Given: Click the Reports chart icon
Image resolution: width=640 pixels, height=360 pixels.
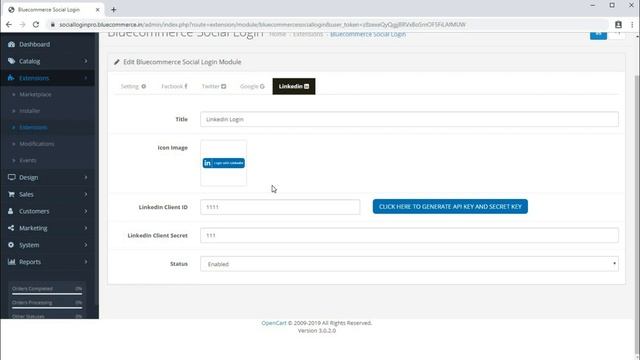Looking at the screenshot, I should click(11, 262).
